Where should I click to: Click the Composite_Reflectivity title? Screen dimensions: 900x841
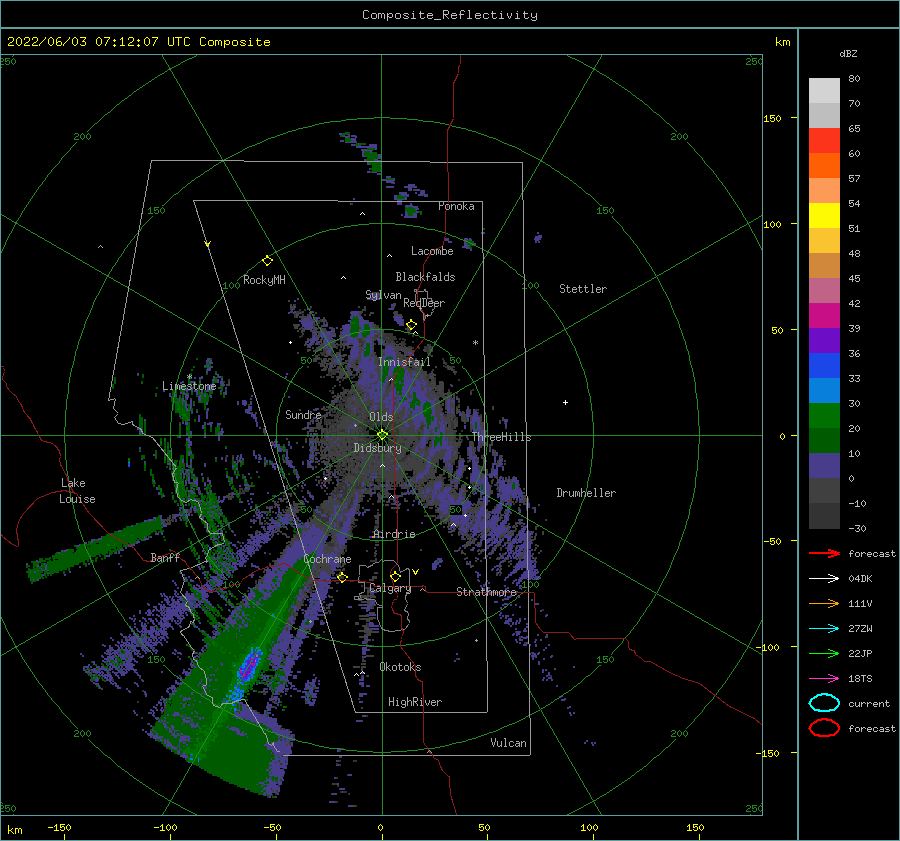point(450,15)
